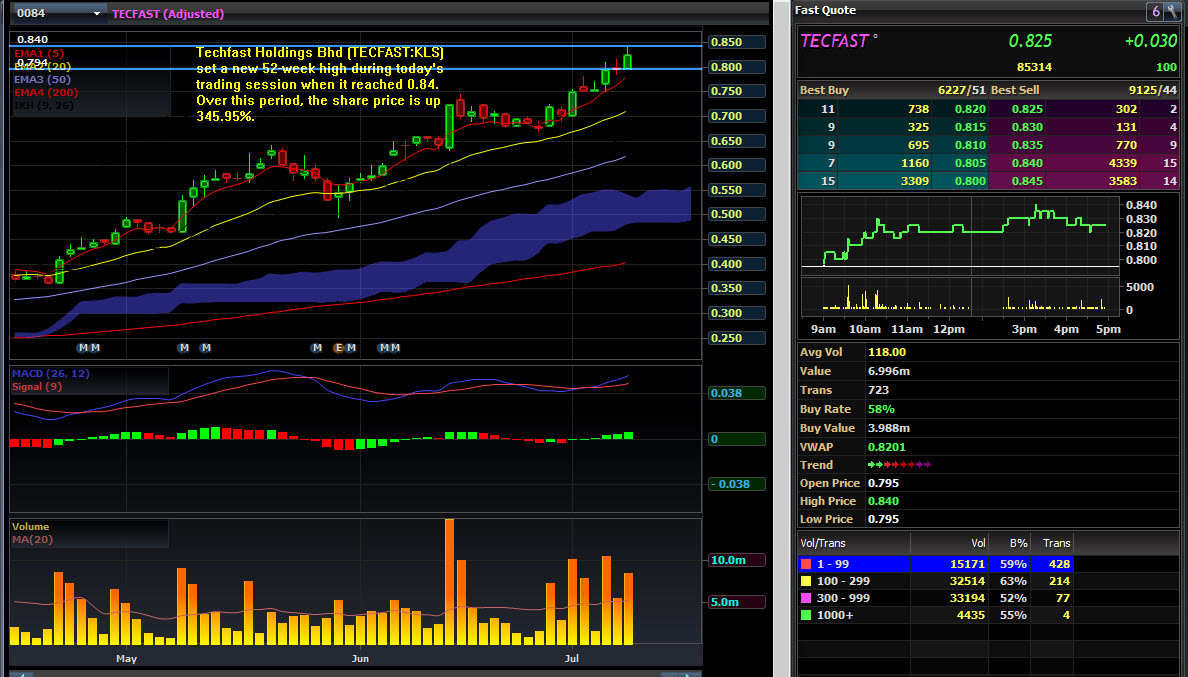Screen dimensions: 1188x677
Task: Click the TECFAST (Adjusted) chart title
Action: [167, 14]
